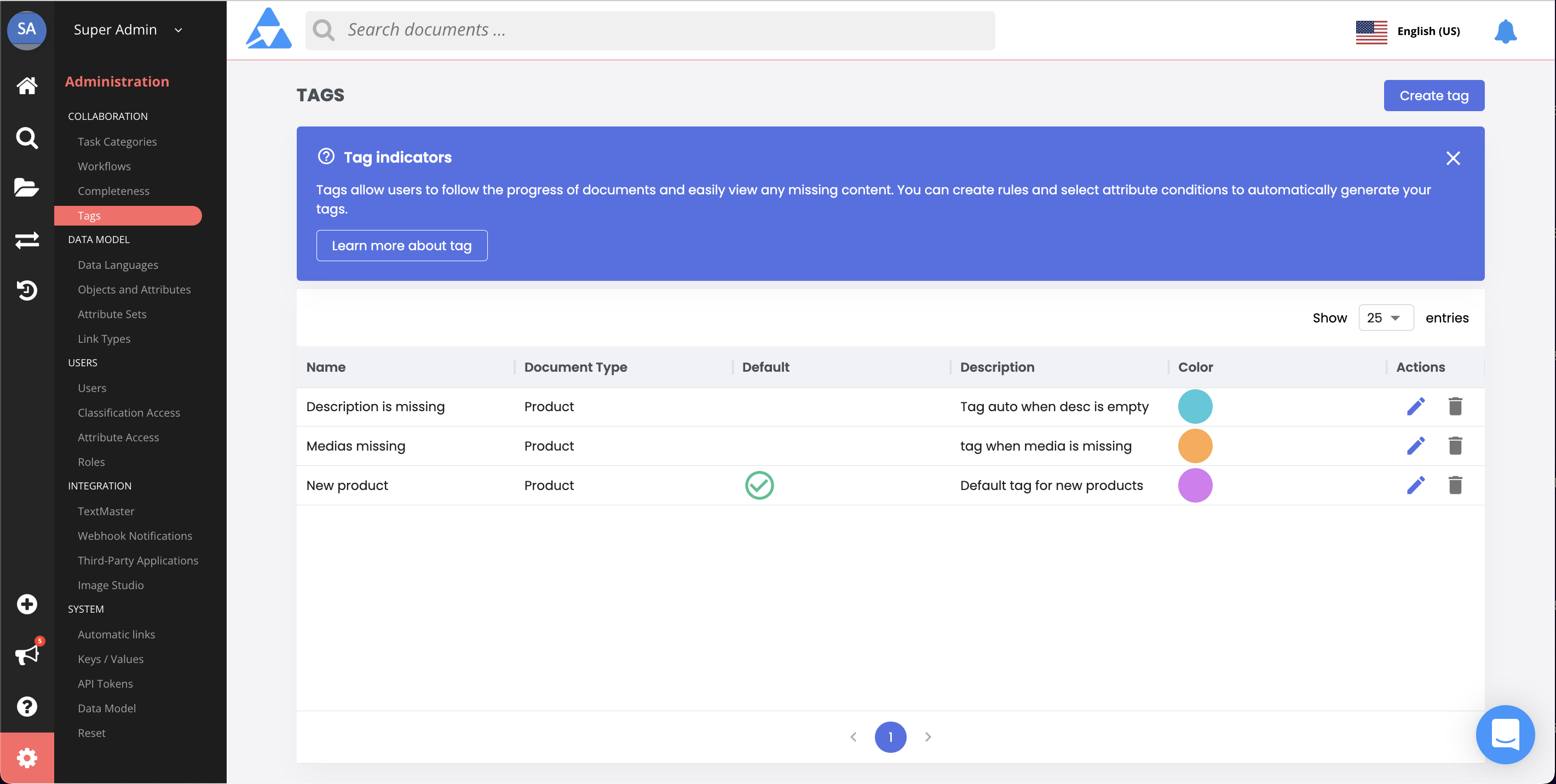Edit the Medias missing tag
The height and width of the screenshot is (784, 1556).
tap(1415, 446)
